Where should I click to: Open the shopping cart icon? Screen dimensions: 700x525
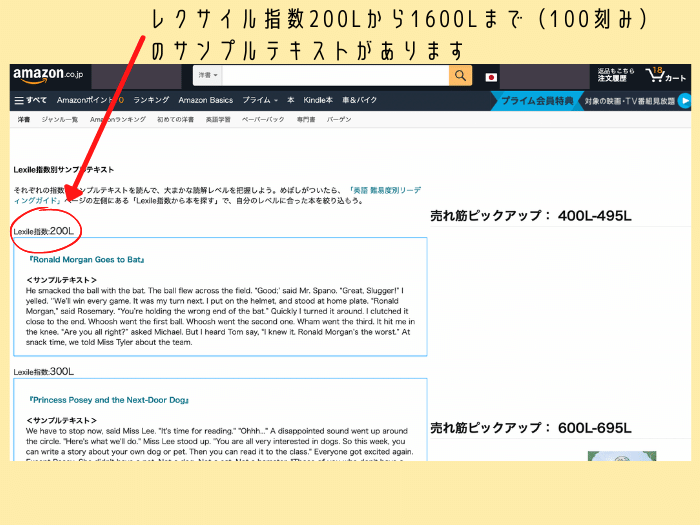(665, 76)
